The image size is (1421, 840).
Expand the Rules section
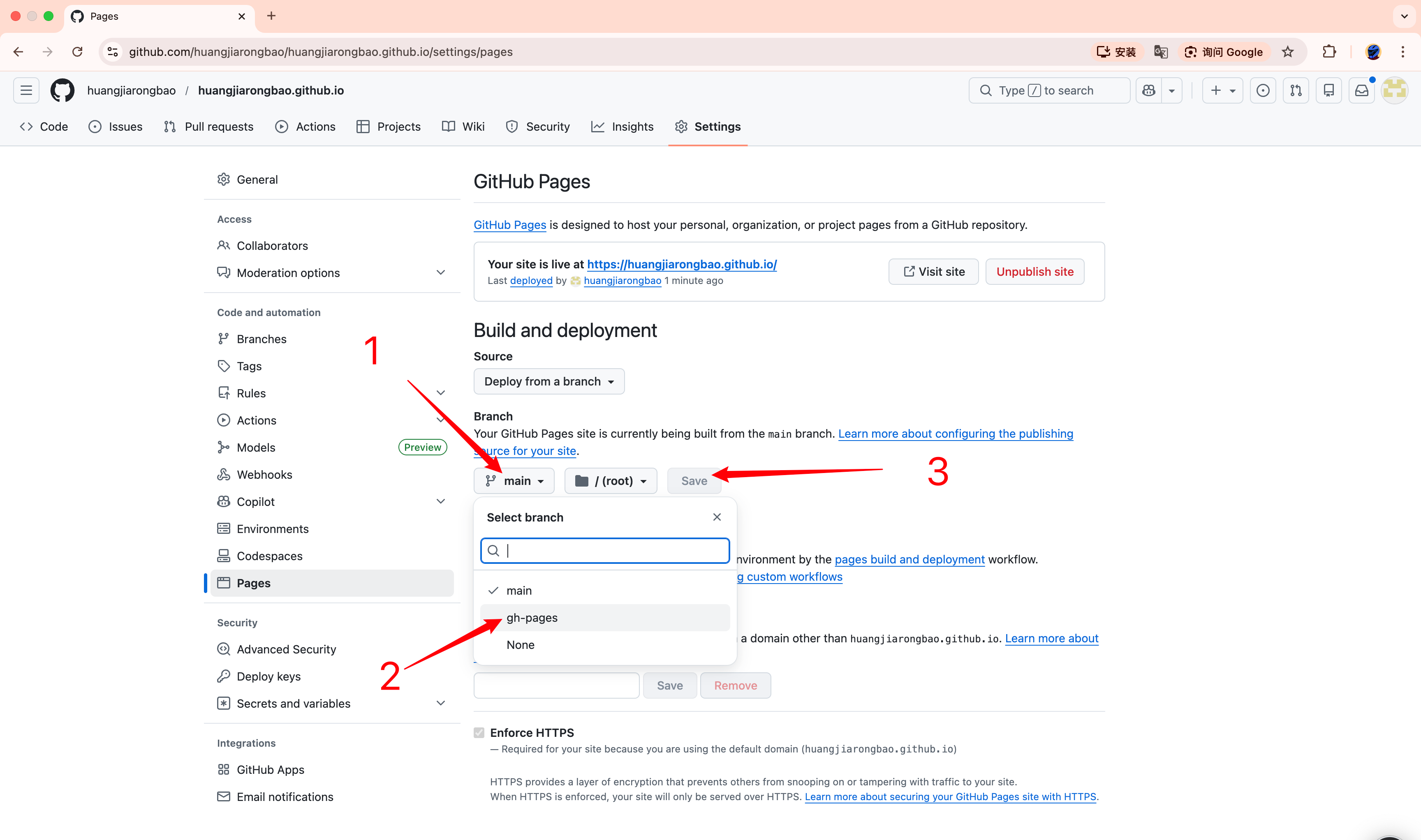pos(441,393)
